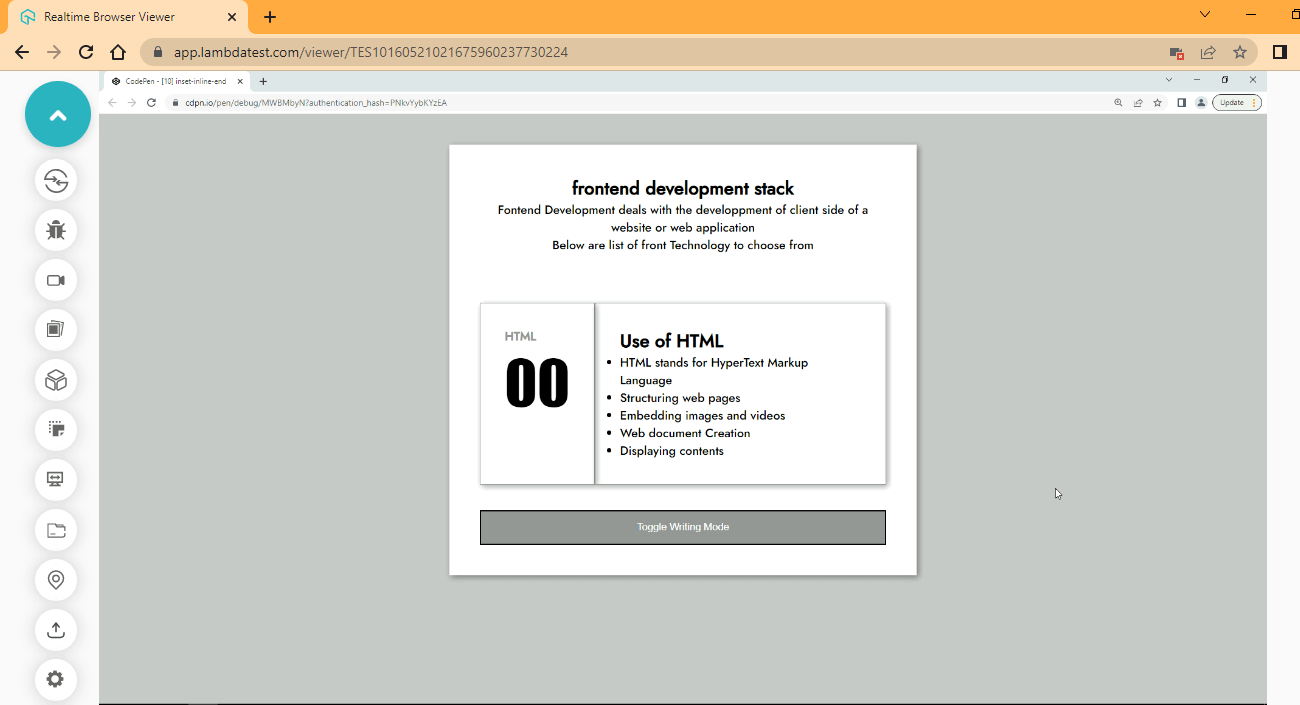Open the geolocation pin icon
The height and width of the screenshot is (705, 1300).
point(56,580)
